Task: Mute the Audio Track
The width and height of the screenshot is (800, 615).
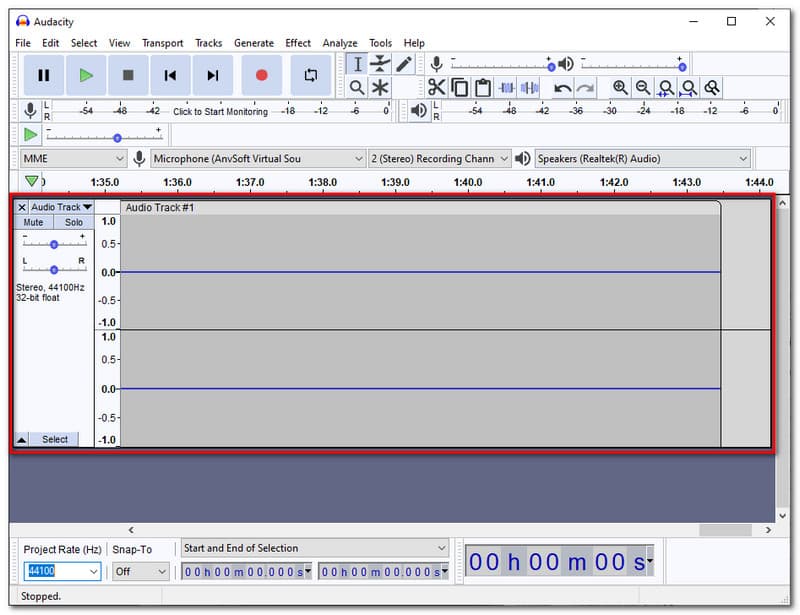Action: point(33,223)
